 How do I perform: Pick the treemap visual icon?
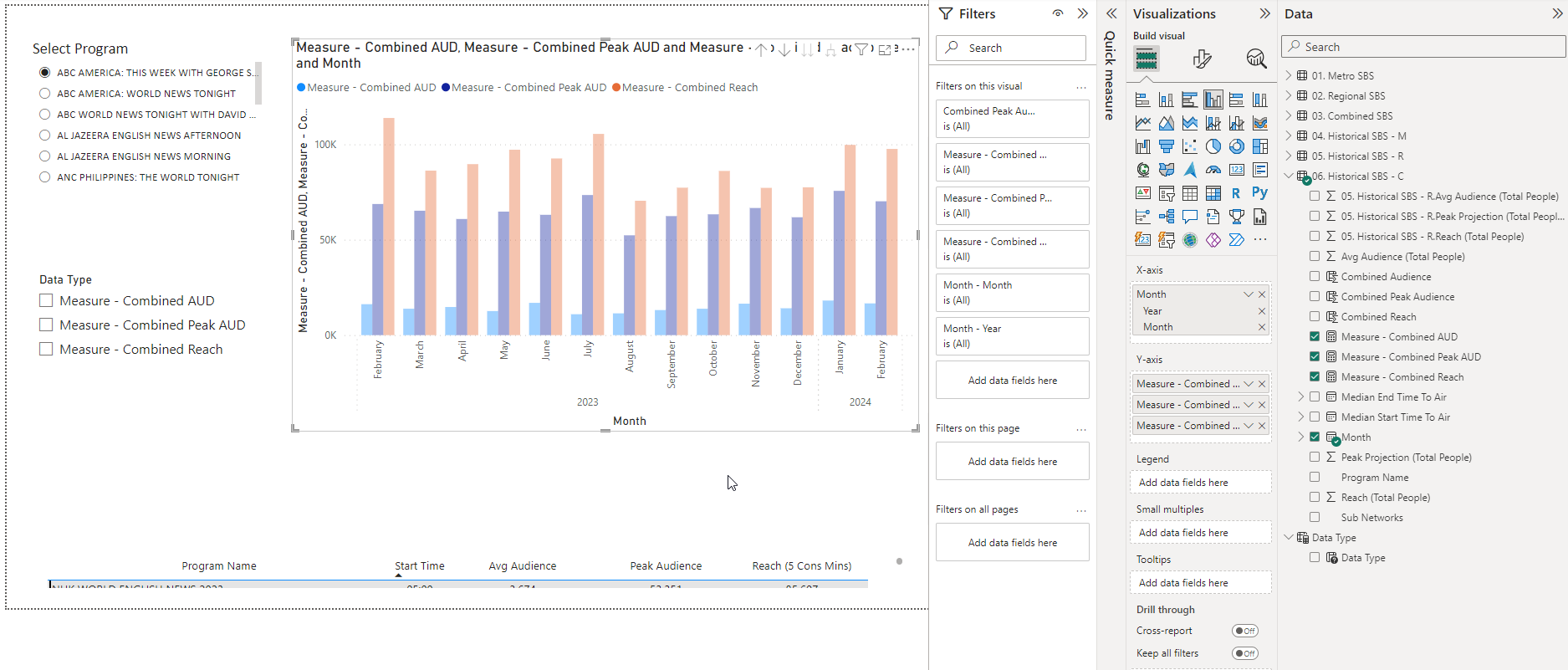click(x=1260, y=147)
